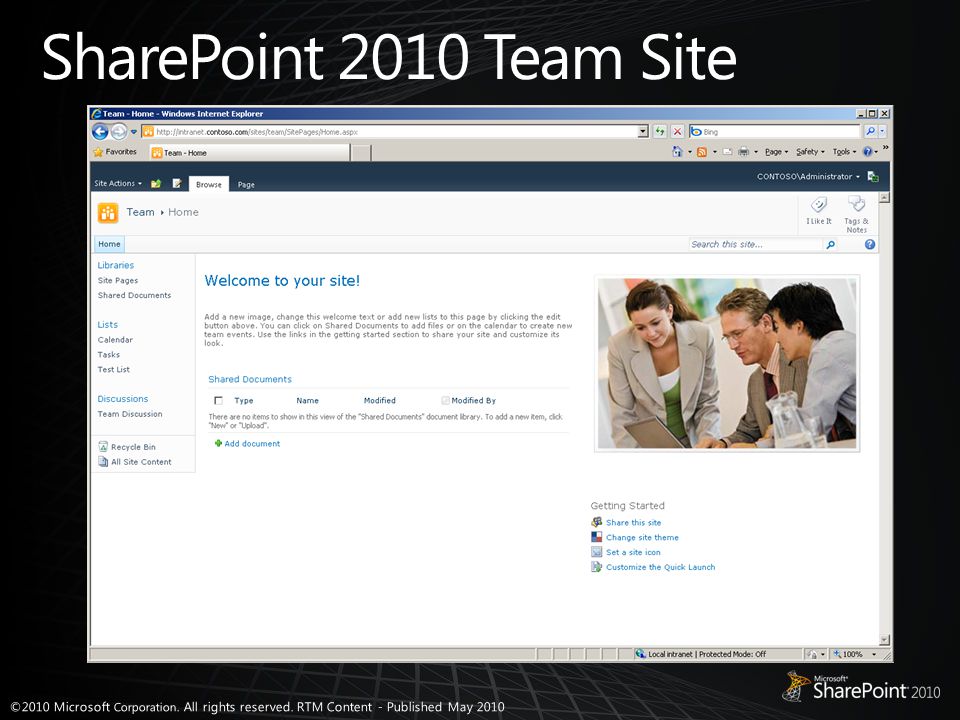Click in the Bing search box
This screenshot has height=720, width=960.
[774, 132]
